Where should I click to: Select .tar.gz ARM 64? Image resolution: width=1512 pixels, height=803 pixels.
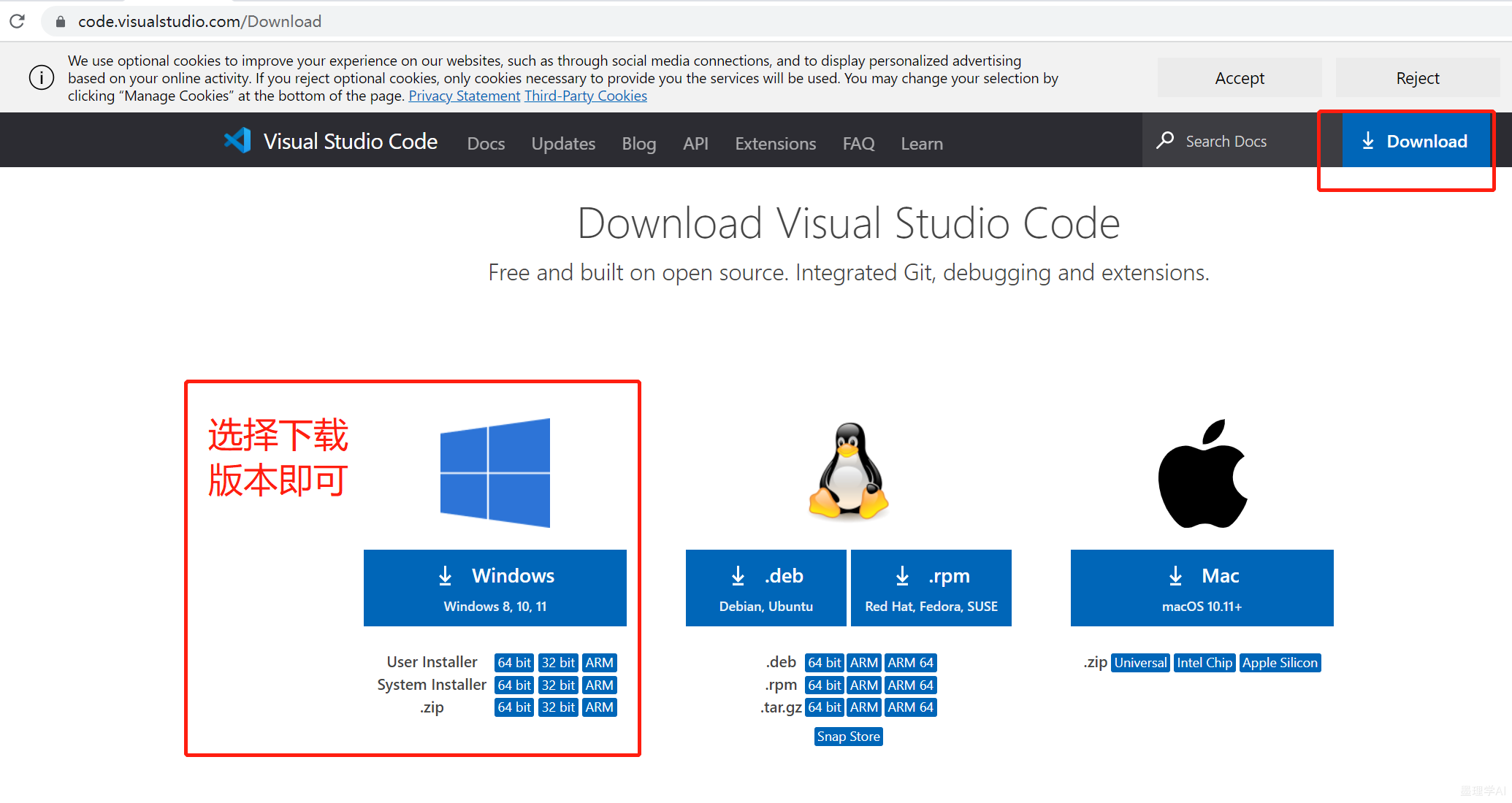(x=911, y=707)
